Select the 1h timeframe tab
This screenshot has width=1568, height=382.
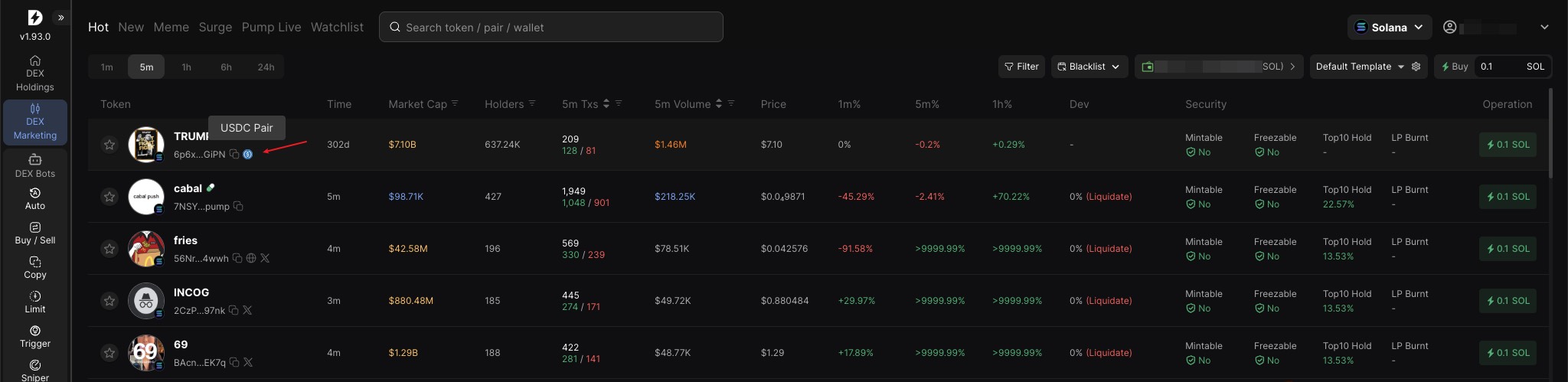point(186,67)
